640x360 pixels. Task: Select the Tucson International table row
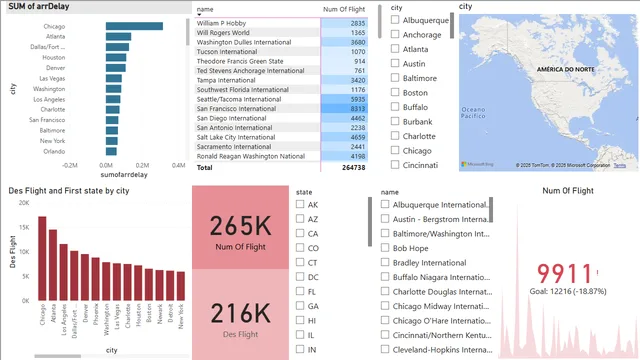point(281,51)
